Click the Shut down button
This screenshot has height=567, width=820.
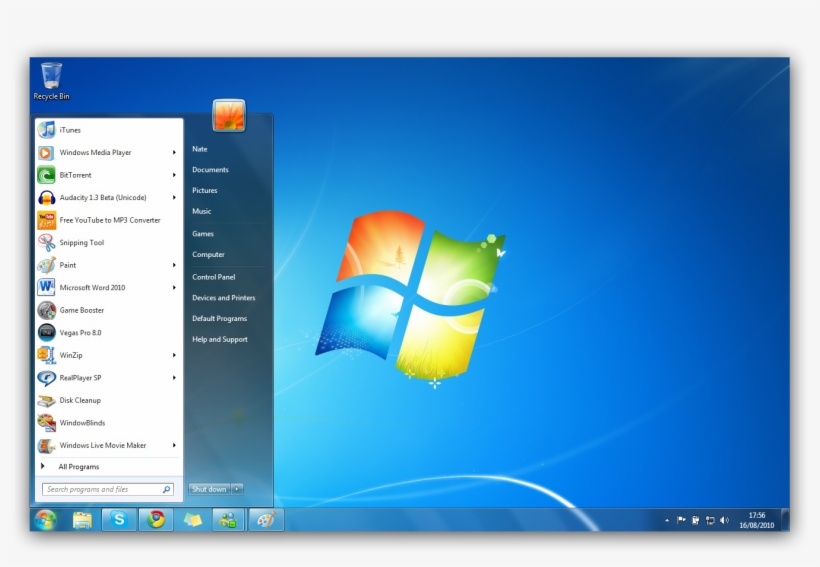pyautogui.click(x=209, y=489)
